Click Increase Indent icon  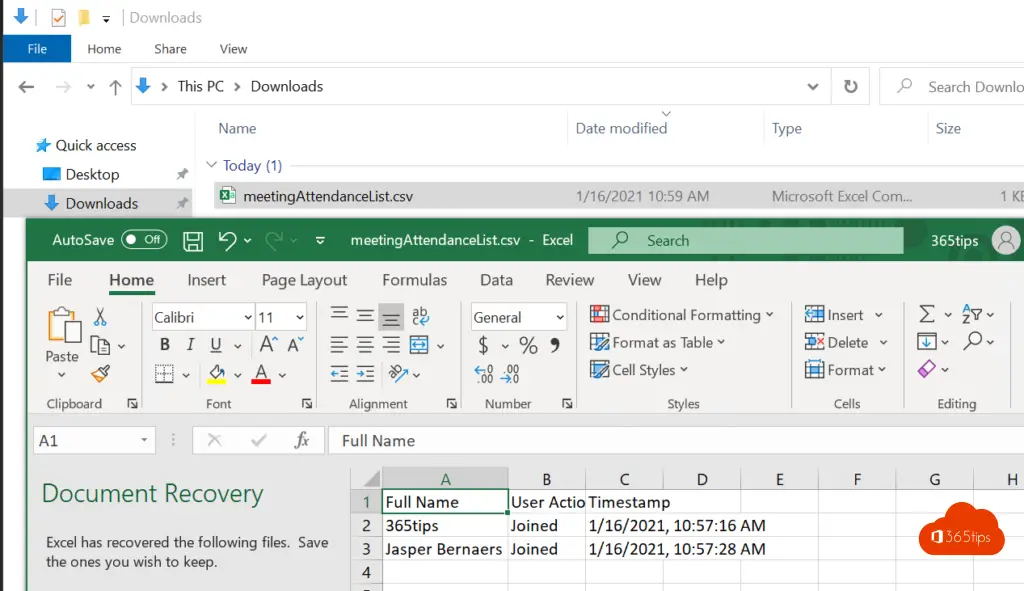pyautogui.click(x=365, y=374)
